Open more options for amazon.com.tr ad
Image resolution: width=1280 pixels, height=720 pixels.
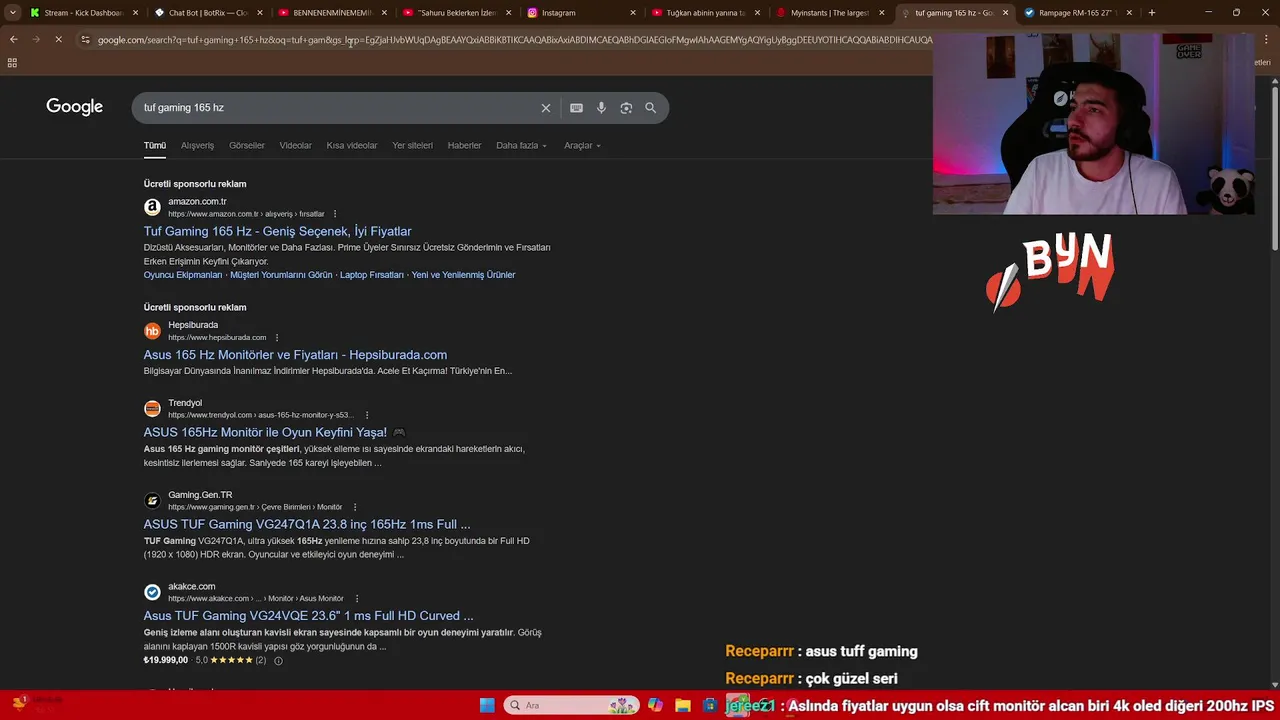tap(335, 214)
